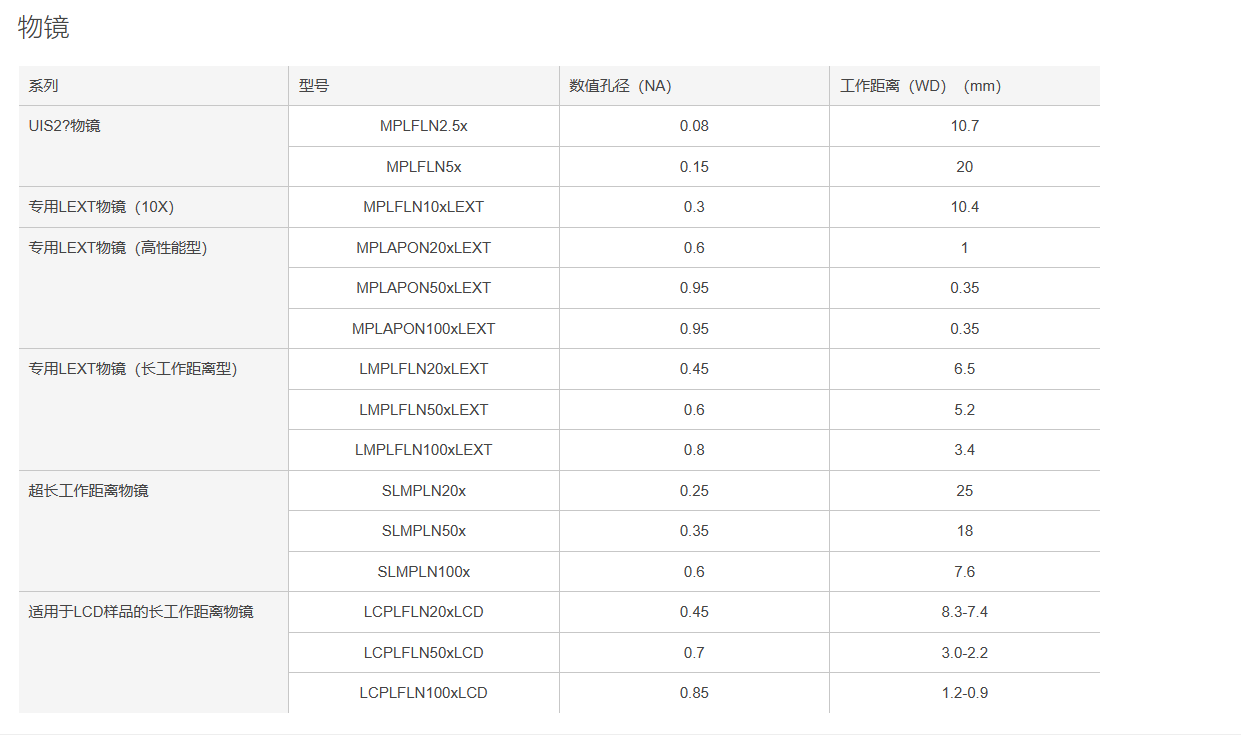The height and width of the screenshot is (740, 1241).
Task: Click the 超长工作距离物镜 series cell
Action: [x=154, y=531]
